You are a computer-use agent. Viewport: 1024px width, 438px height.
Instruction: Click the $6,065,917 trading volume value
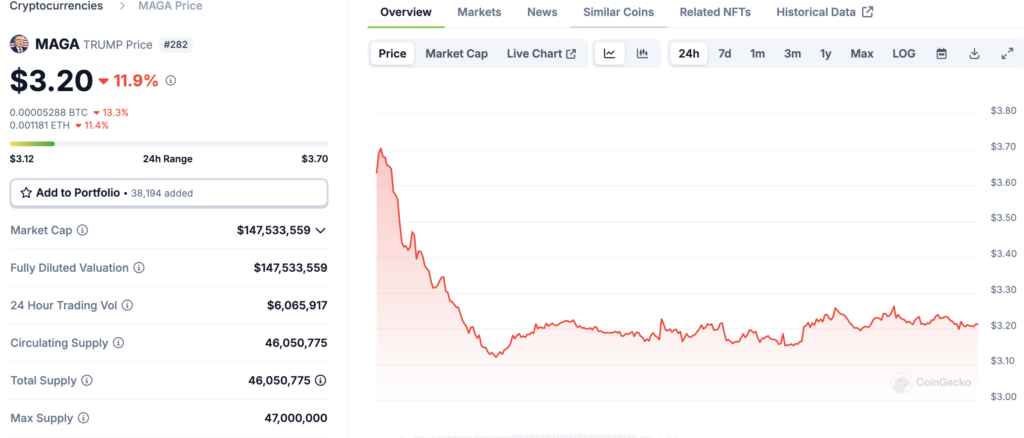[297, 305]
